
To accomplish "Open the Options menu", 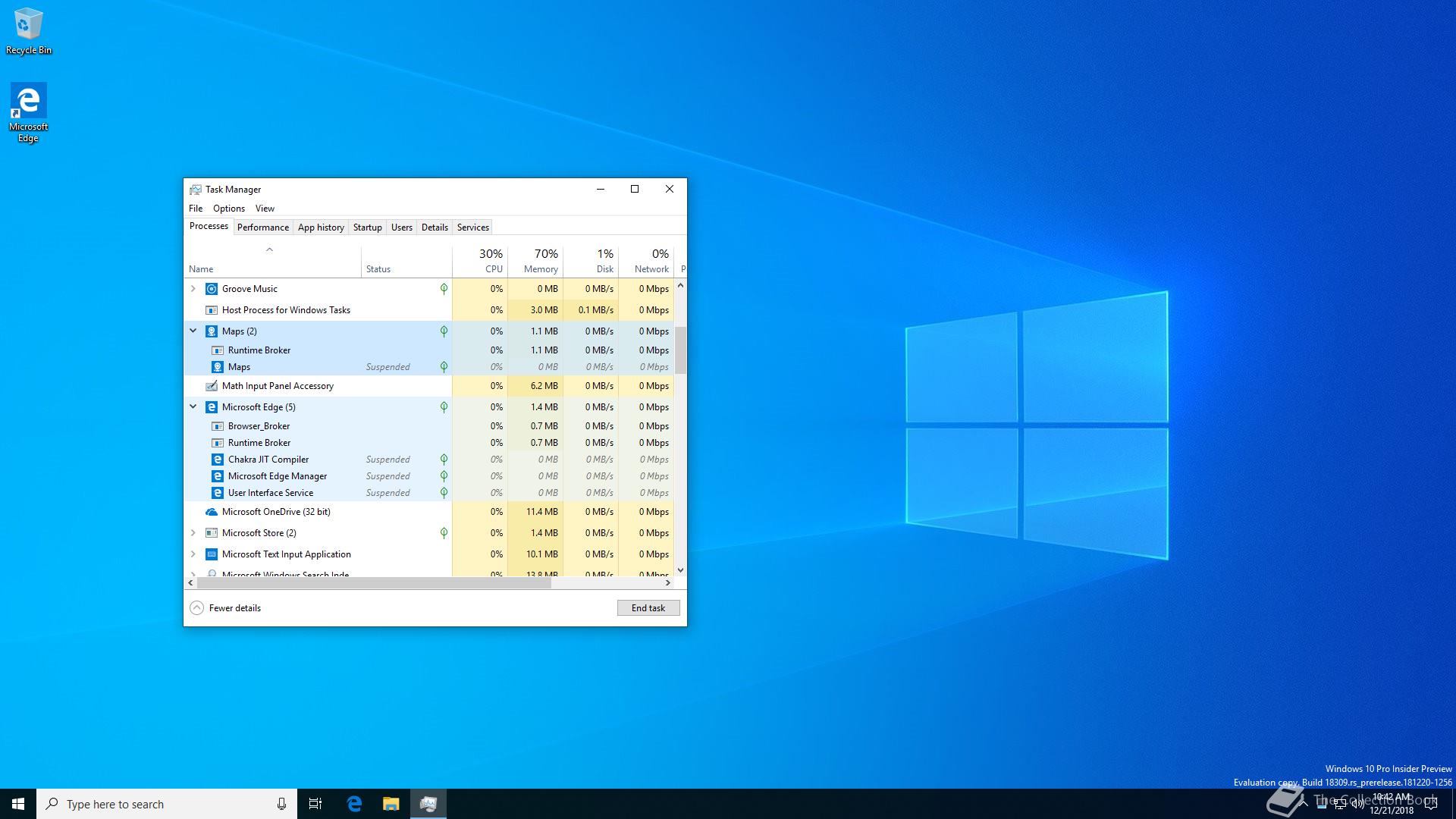I will [x=229, y=209].
